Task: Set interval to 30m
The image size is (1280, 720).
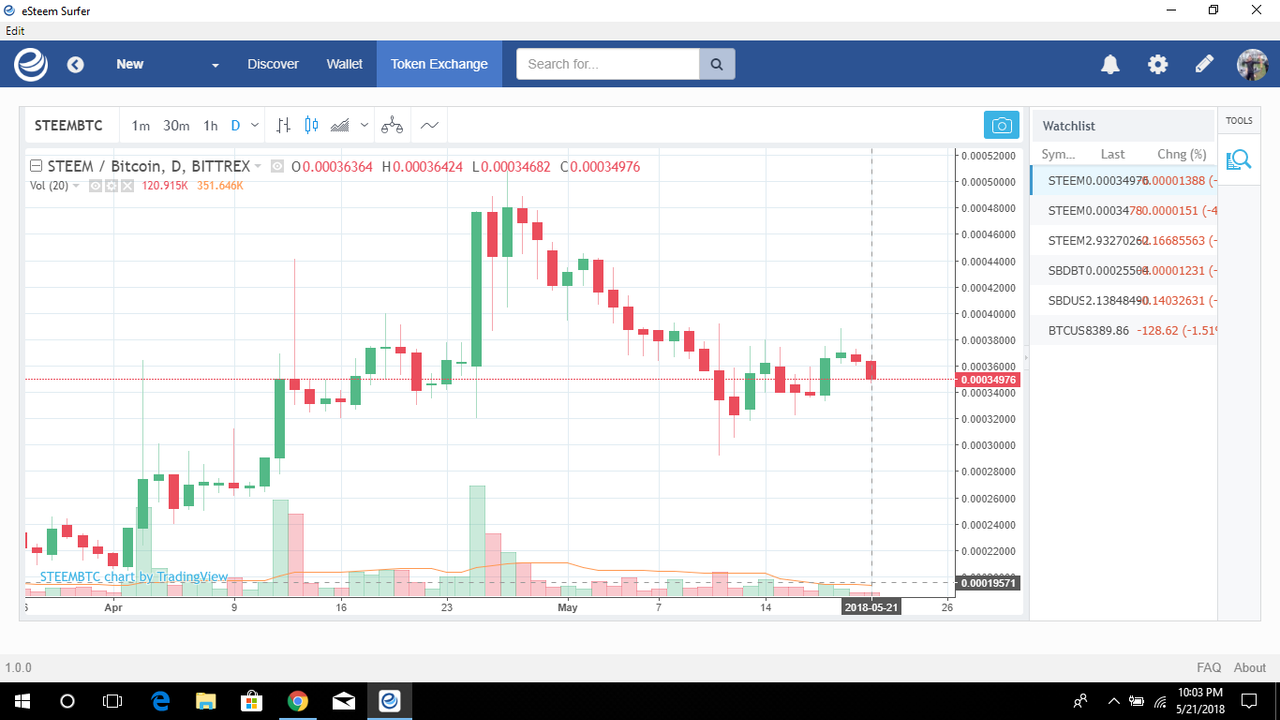Action: 176,126
